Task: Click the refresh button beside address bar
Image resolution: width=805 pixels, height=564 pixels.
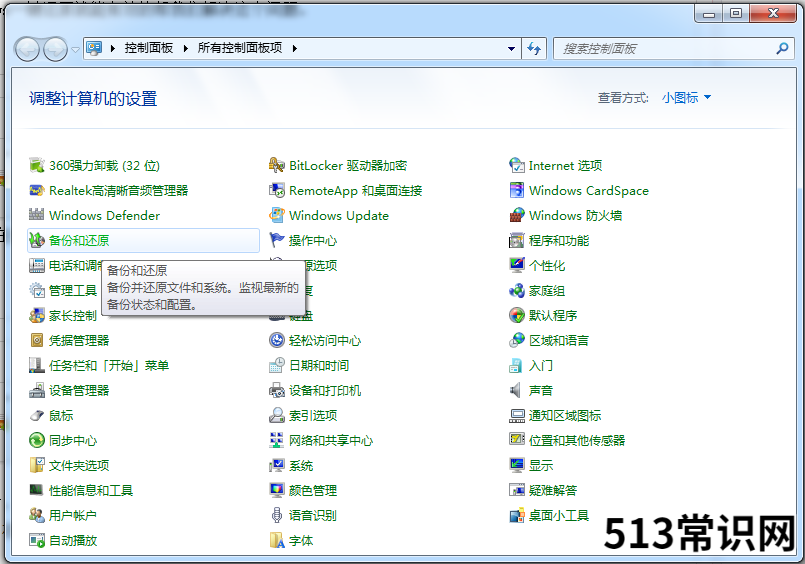Action: (534, 49)
